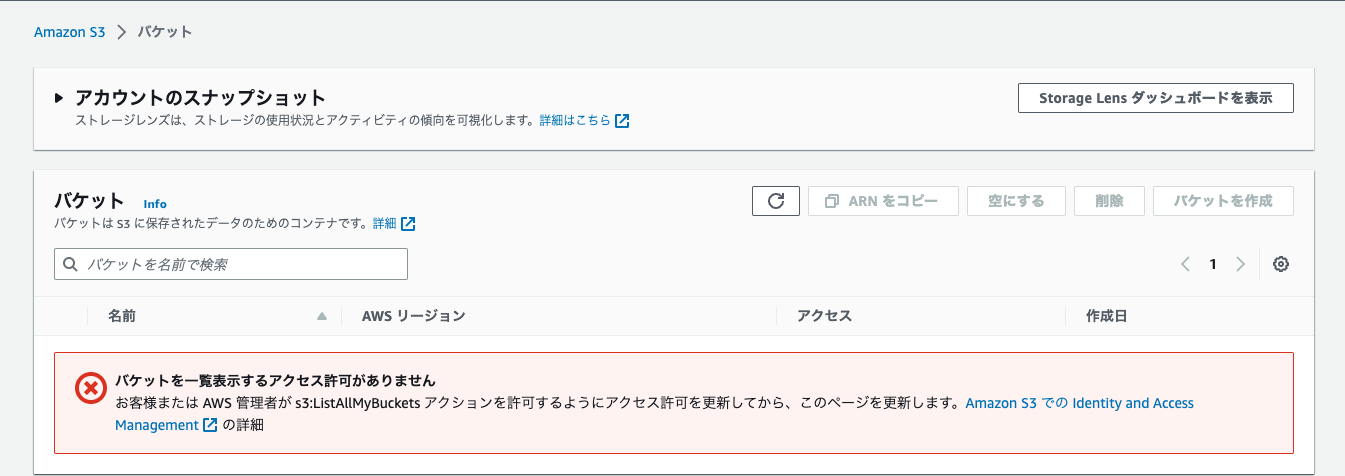Viewport: 1345px width, 476px height.
Task: Open Identity and Access Management link
Action: [655, 414]
